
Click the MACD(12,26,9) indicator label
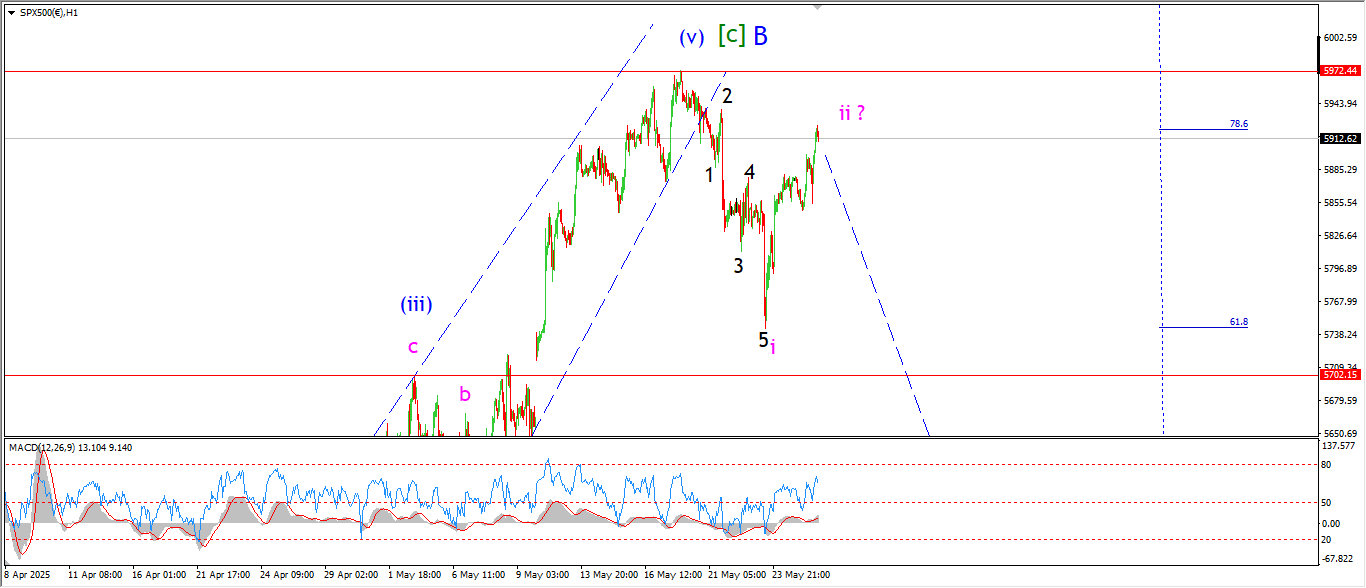[42, 447]
